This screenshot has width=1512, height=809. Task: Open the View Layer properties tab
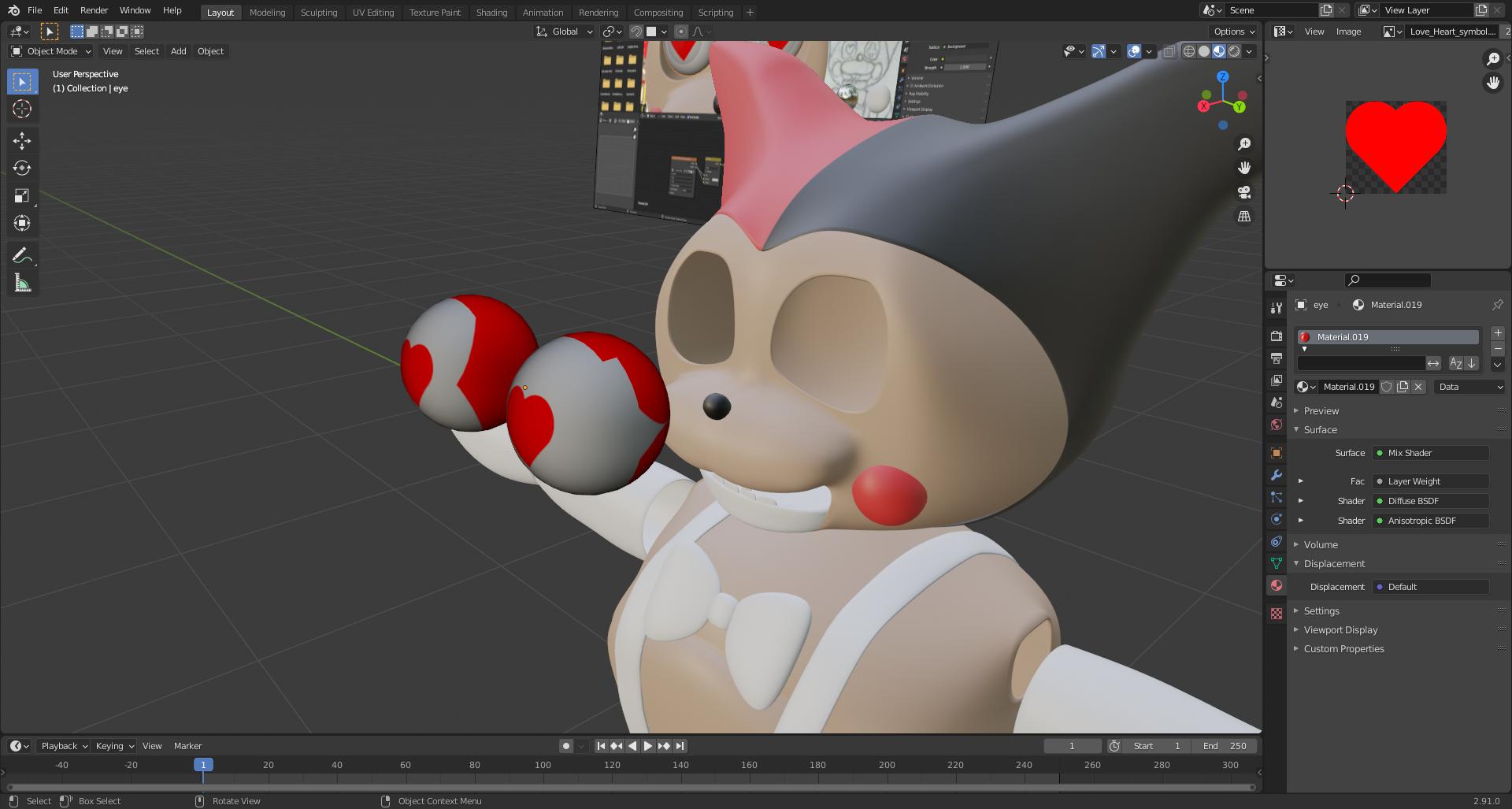click(x=1277, y=380)
